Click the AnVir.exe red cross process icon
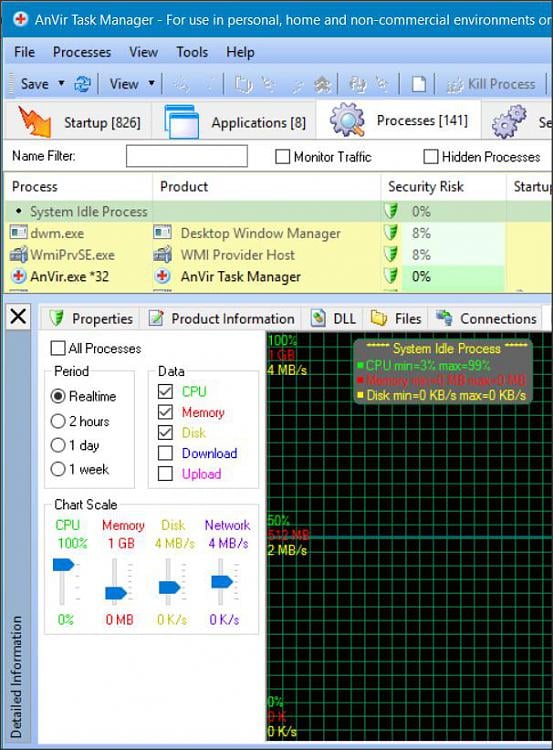The image size is (553, 750). 19,276
